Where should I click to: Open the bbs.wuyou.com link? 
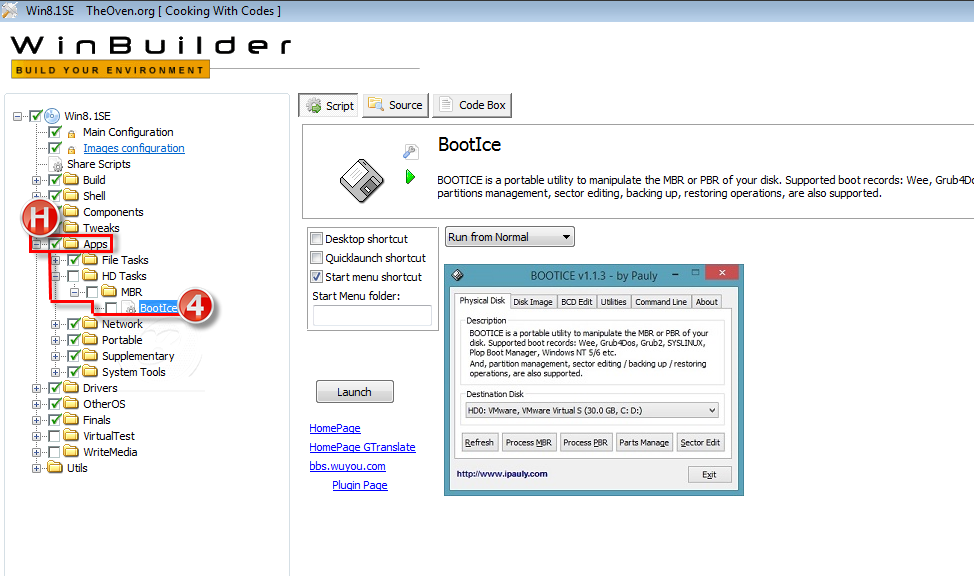click(x=347, y=466)
